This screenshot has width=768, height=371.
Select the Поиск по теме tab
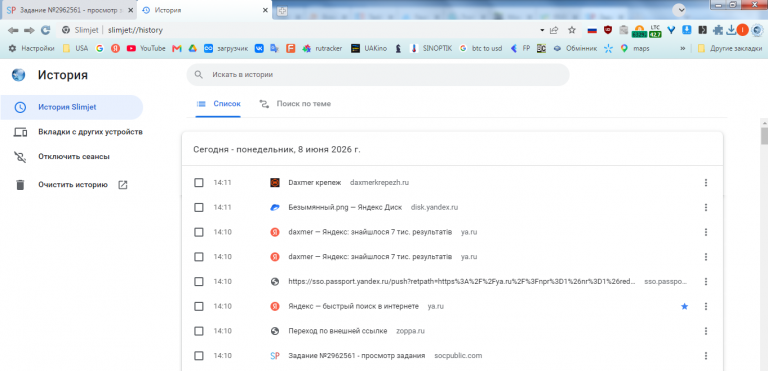(x=295, y=104)
